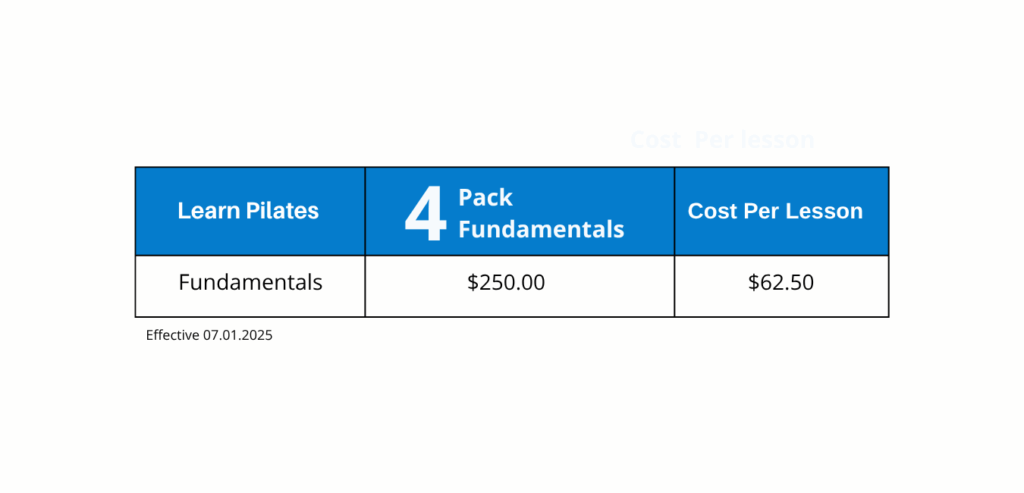
Task: Click the "Fundamentals" row label in white cell
Action: (x=250, y=282)
